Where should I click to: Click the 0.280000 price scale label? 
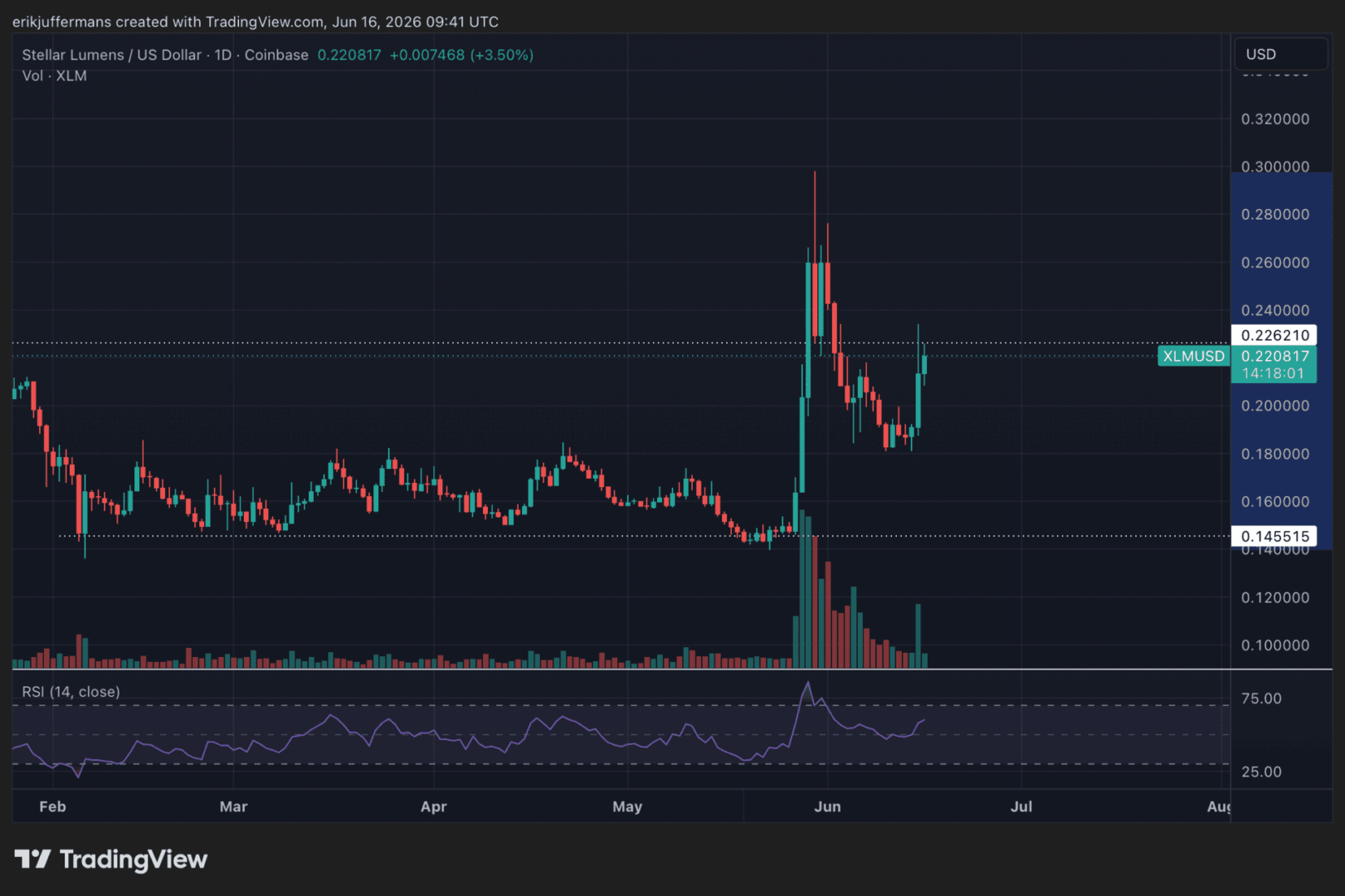1274,215
